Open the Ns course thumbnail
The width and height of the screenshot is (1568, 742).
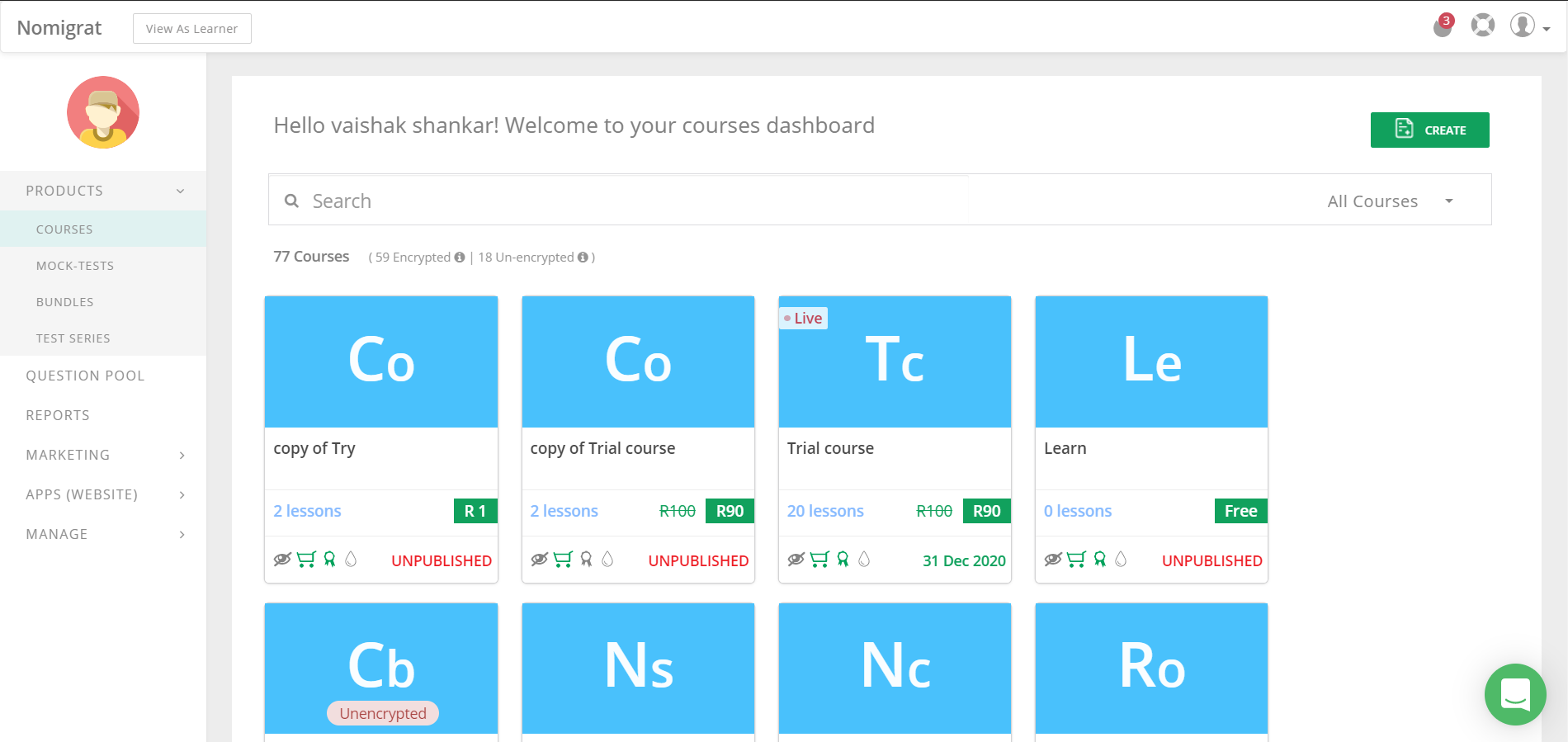pos(638,669)
